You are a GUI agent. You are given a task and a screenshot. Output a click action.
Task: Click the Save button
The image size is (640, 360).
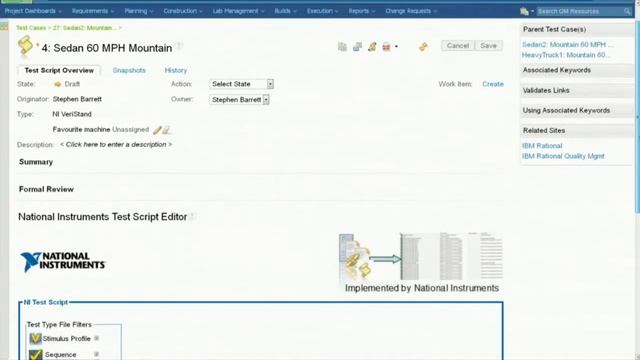[488, 46]
